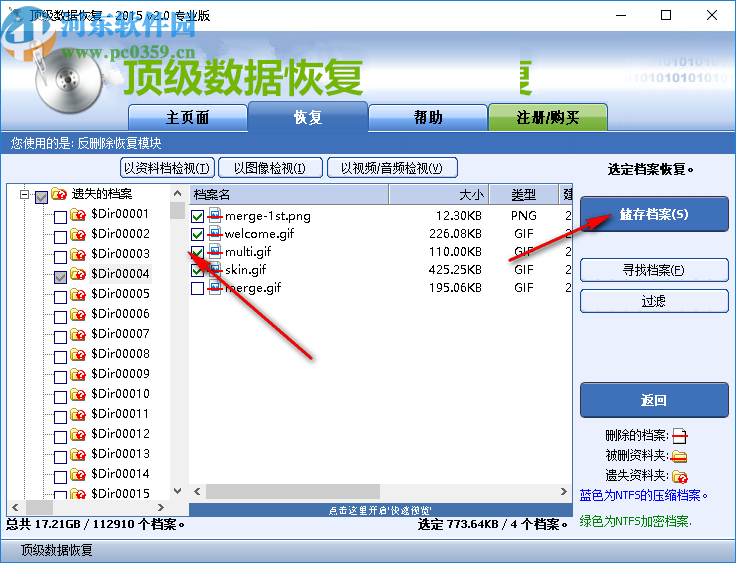Select the skin.gif file name
The height and width of the screenshot is (563, 736).
[x=245, y=270]
